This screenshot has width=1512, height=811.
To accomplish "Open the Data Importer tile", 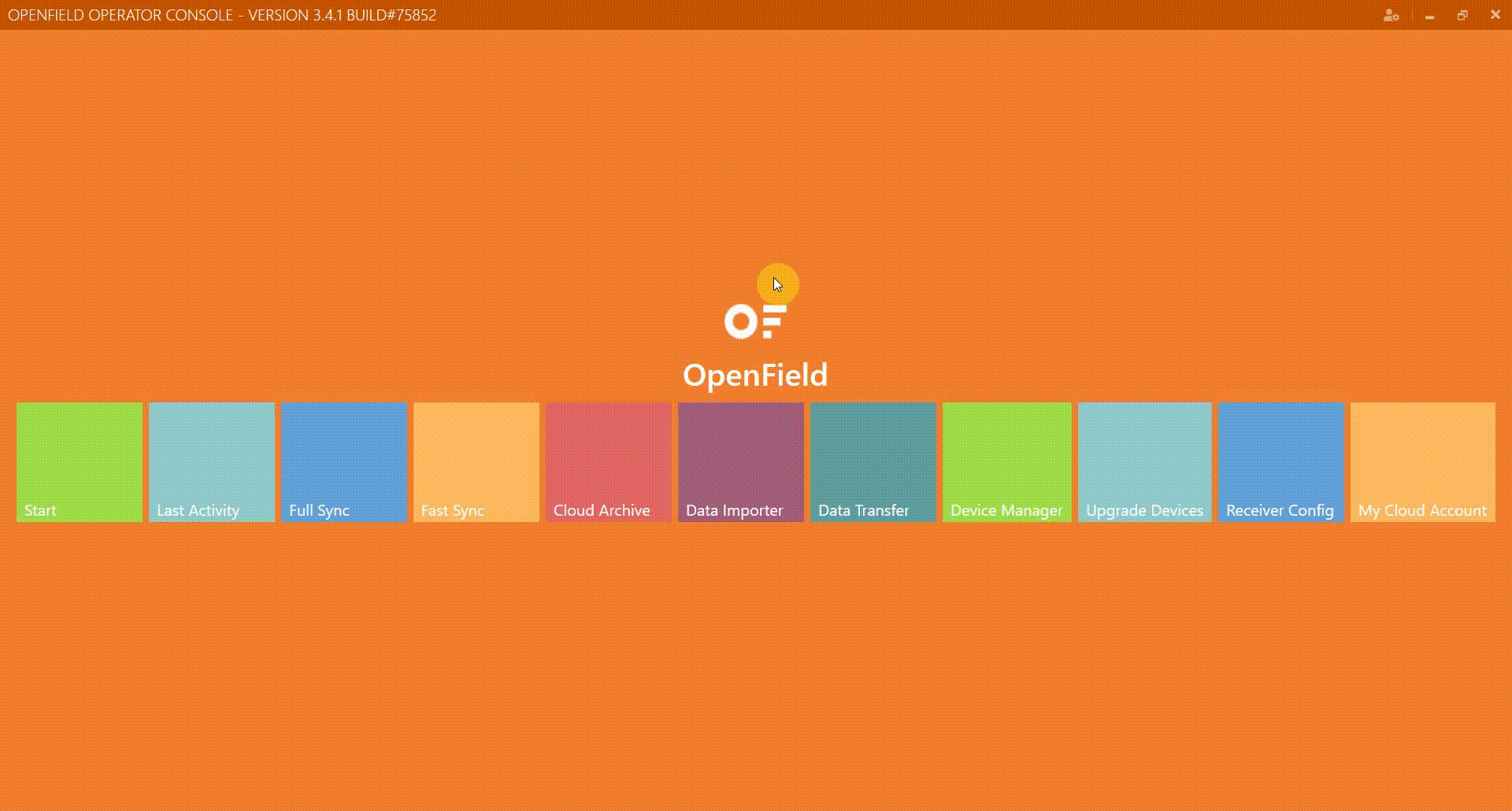I will pos(741,462).
